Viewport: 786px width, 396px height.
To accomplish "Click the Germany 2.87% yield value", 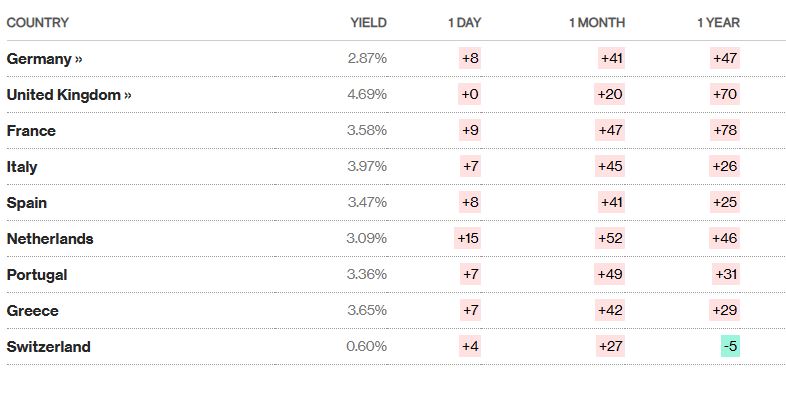I will 367,59.
